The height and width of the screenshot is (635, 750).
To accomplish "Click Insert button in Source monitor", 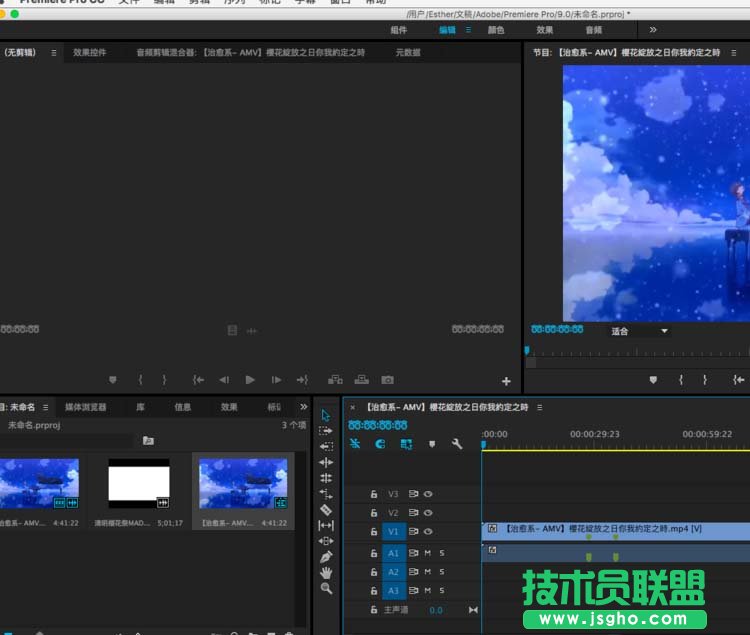I will click(335, 380).
